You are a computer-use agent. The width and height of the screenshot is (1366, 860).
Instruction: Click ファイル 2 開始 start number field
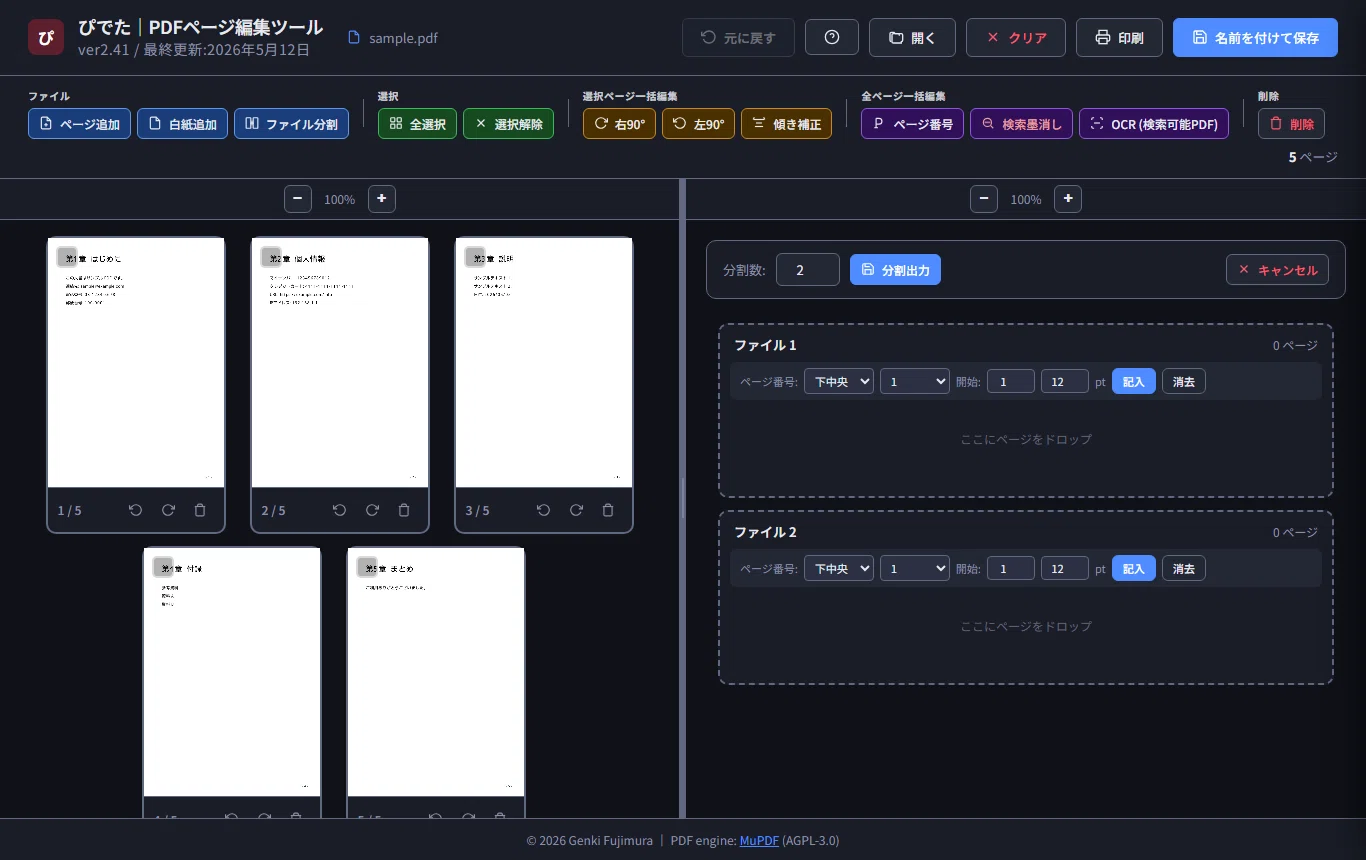click(x=1011, y=568)
